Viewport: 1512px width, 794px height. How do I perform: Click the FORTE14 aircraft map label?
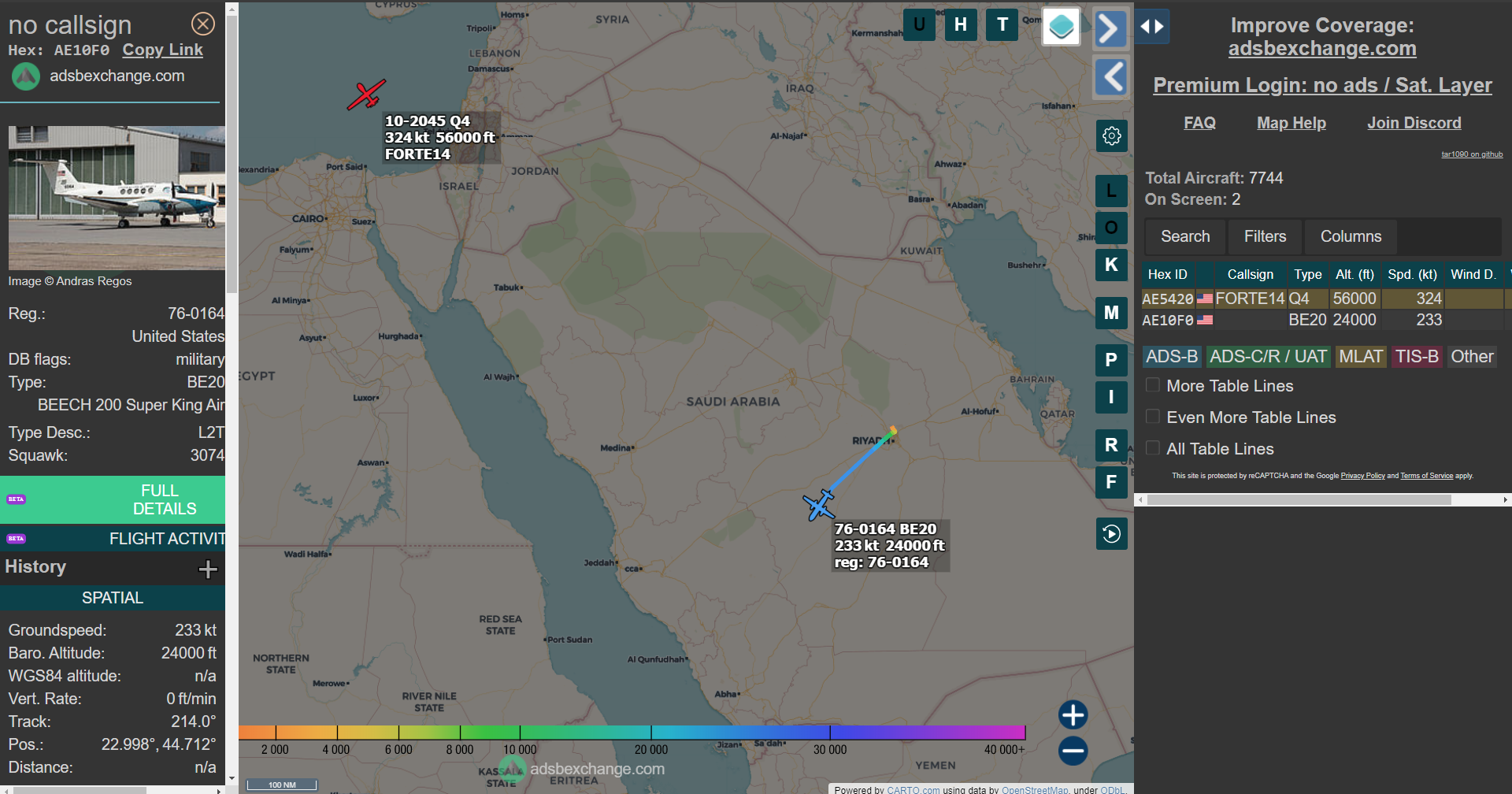click(x=441, y=138)
